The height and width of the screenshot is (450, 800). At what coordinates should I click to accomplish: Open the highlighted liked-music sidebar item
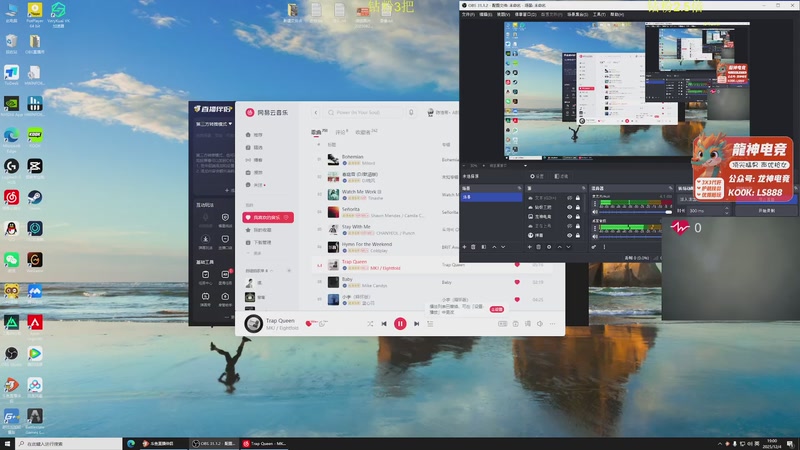click(268, 217)
